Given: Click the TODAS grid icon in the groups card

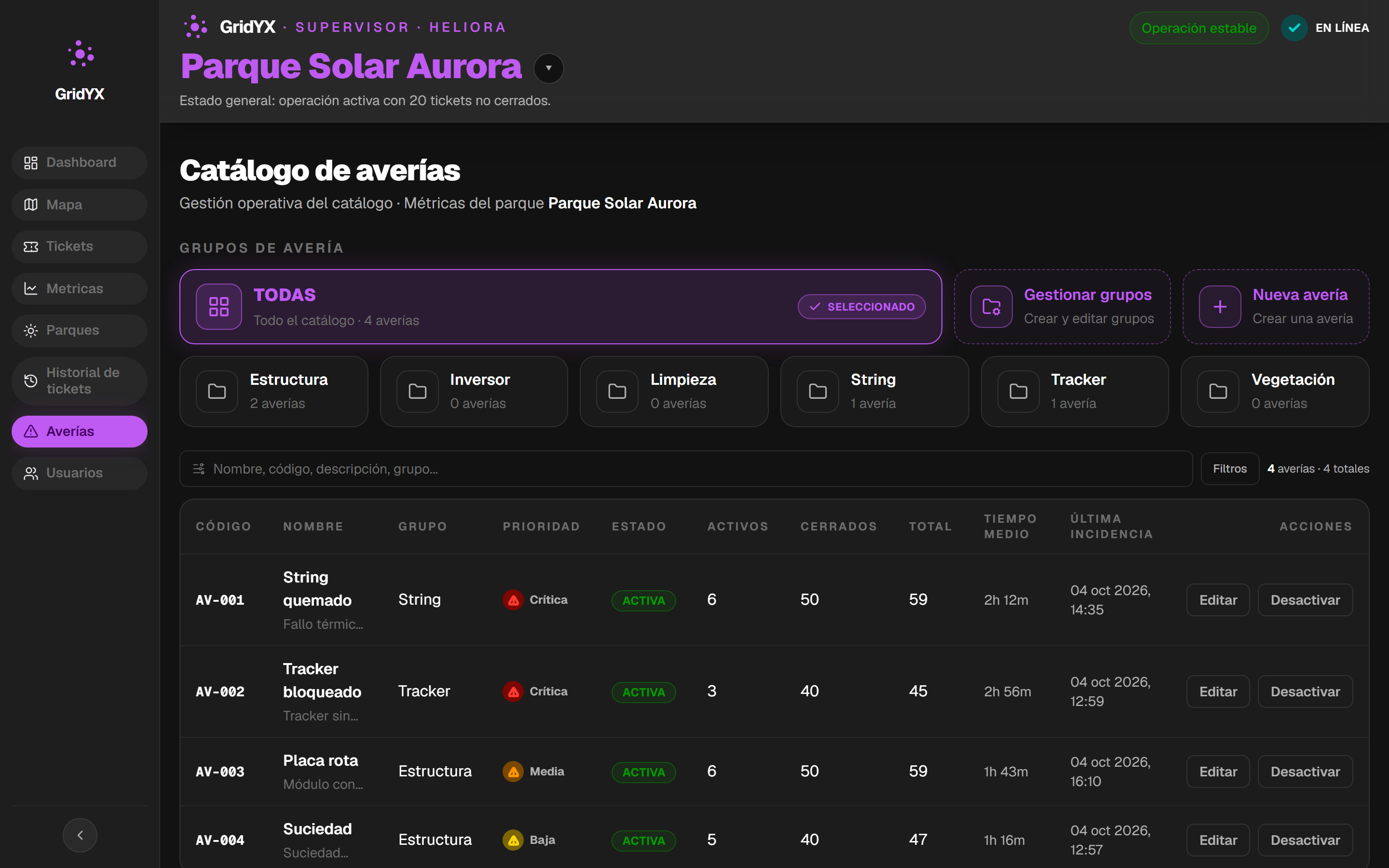Looking at the screenshot, I should pyautogui.click(x=218, y=307).
